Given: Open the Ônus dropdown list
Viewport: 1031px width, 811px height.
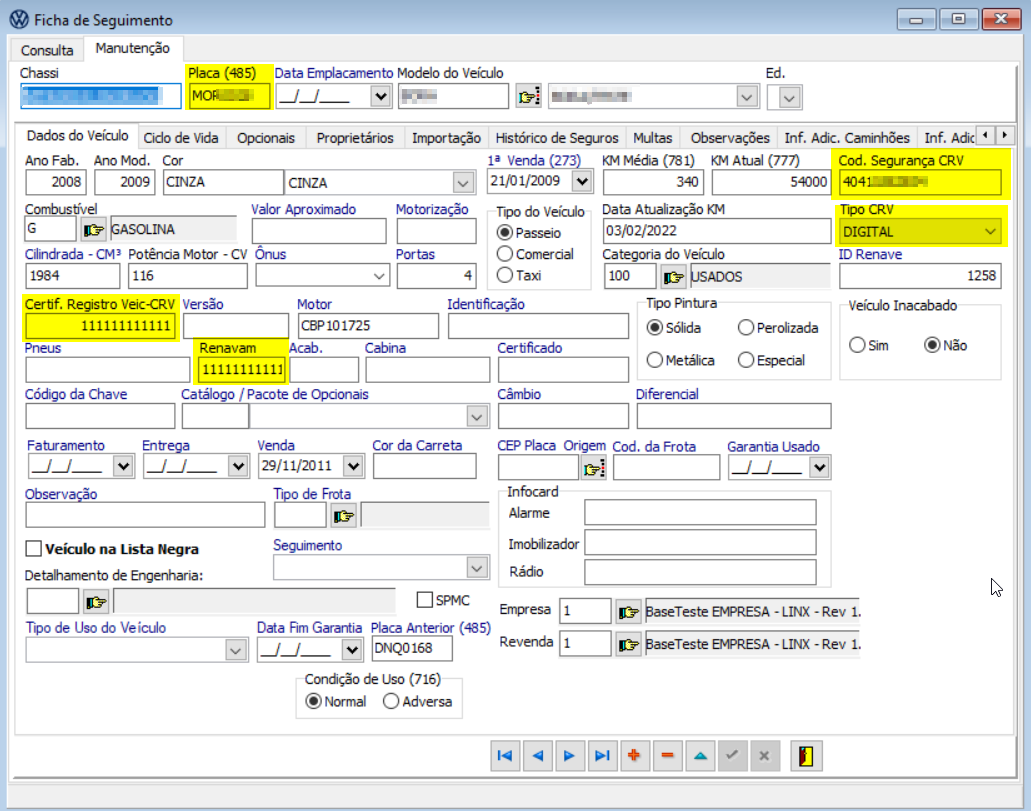Looking at the screenshot, I should point(380,276).
